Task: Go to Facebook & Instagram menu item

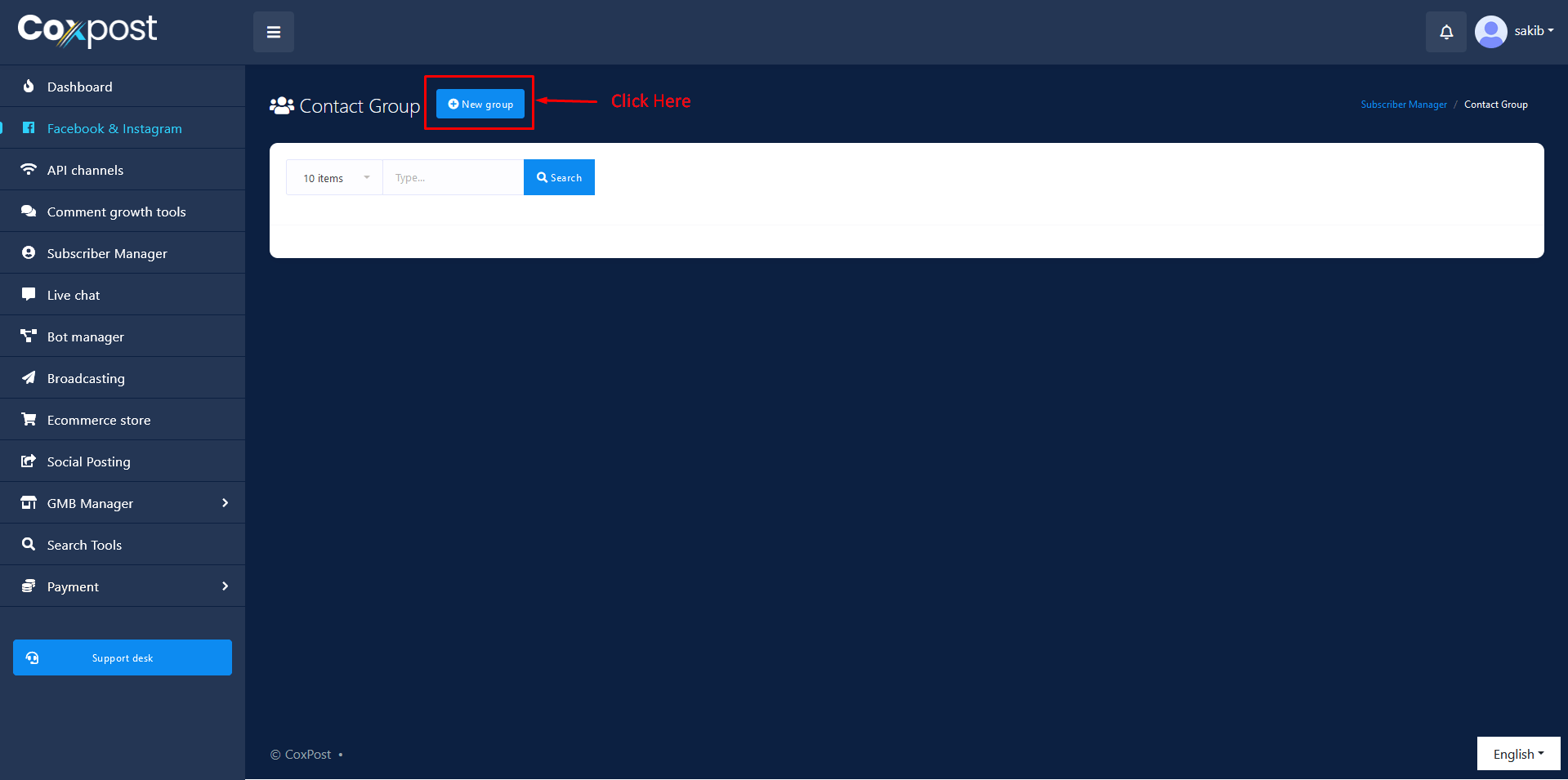Action: click(114, 128)
